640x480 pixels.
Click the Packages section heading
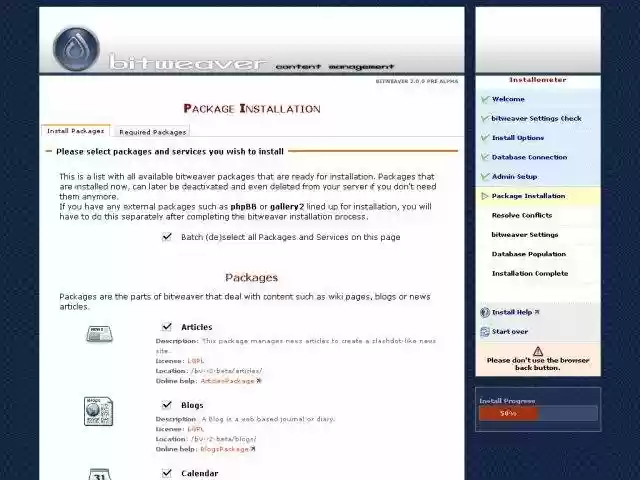point(251,278)
